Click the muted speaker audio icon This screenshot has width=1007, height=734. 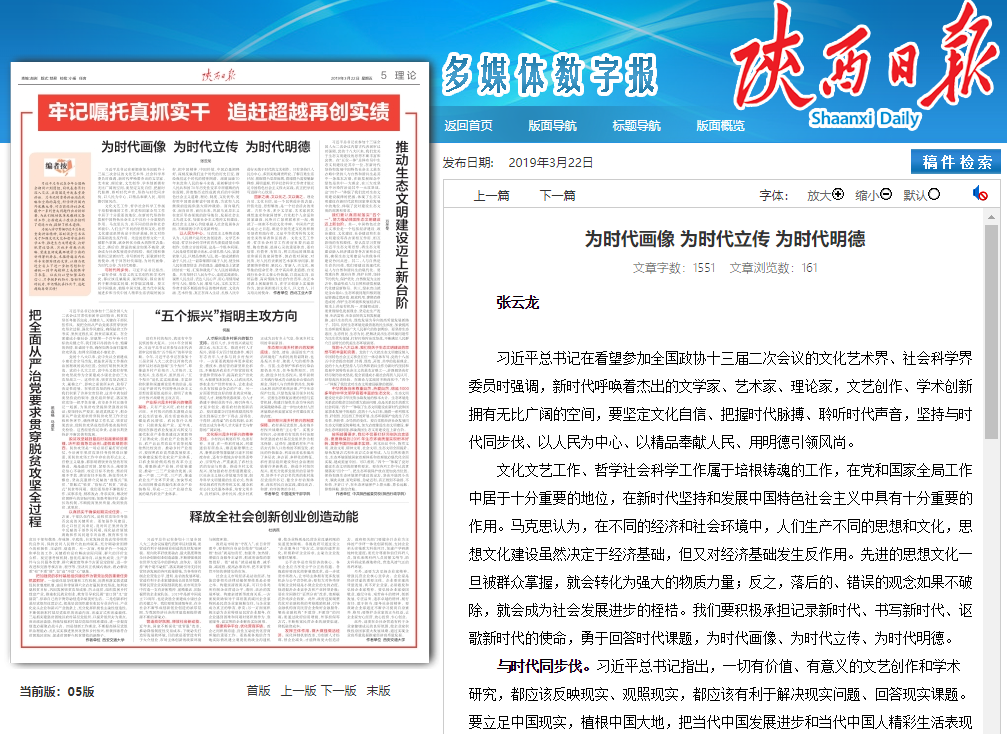(x=980, y=194)
